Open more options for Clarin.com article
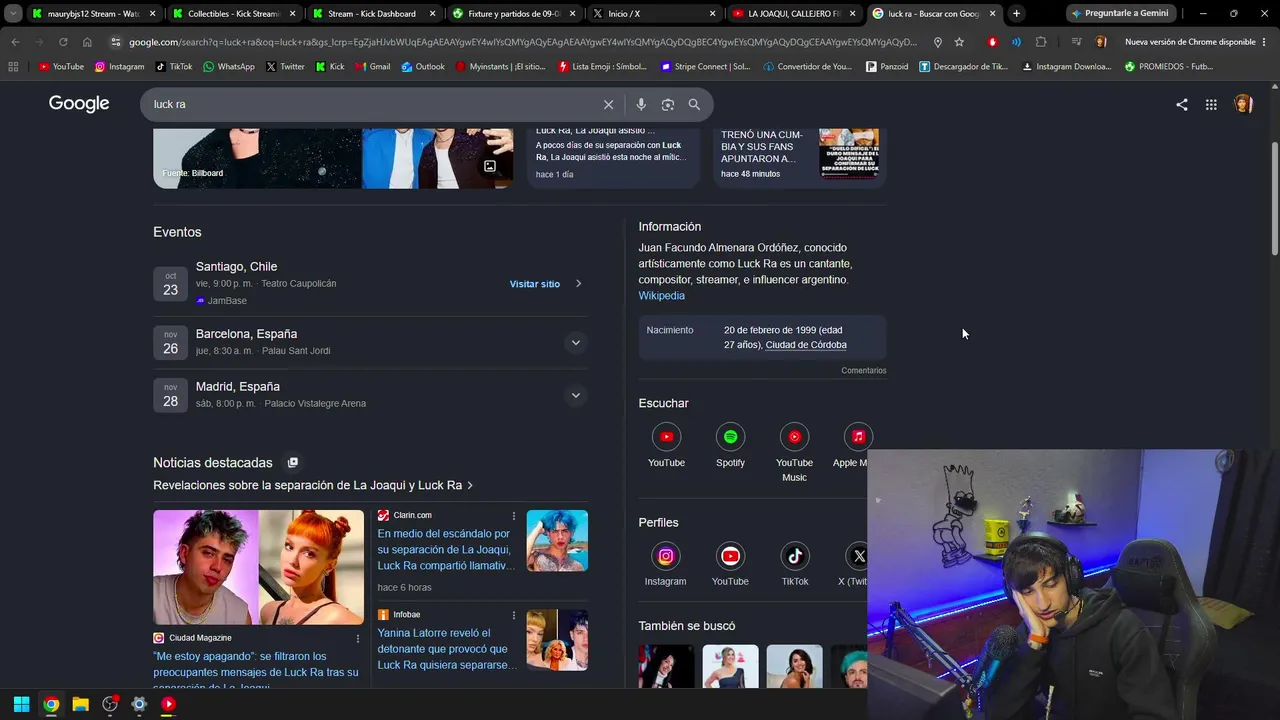The image size is (1280, 720). tap(514, 516)
